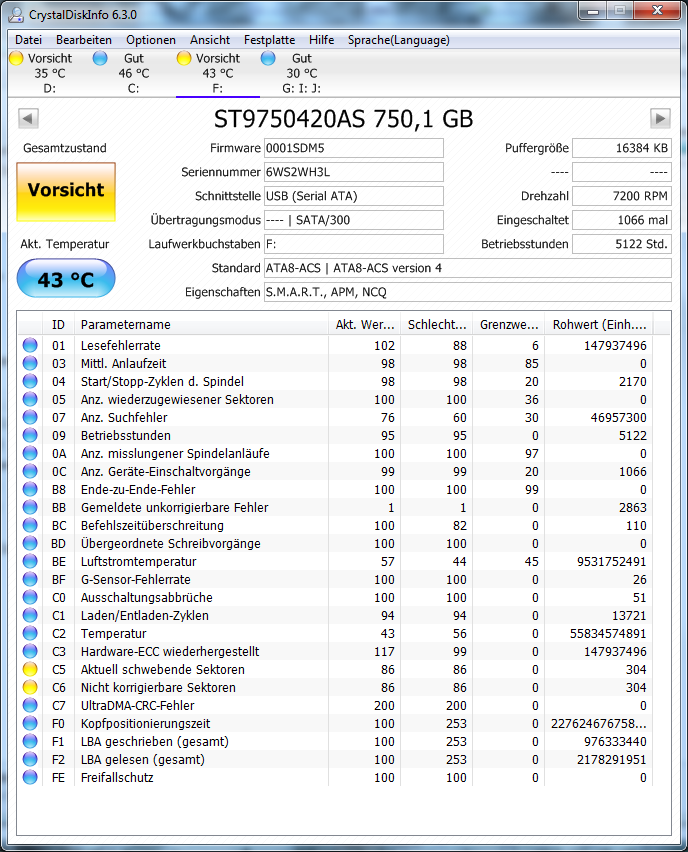Click the Eigenschaften field S.M.A.R.T., APM, NCQ

click(x=468, y=292)
